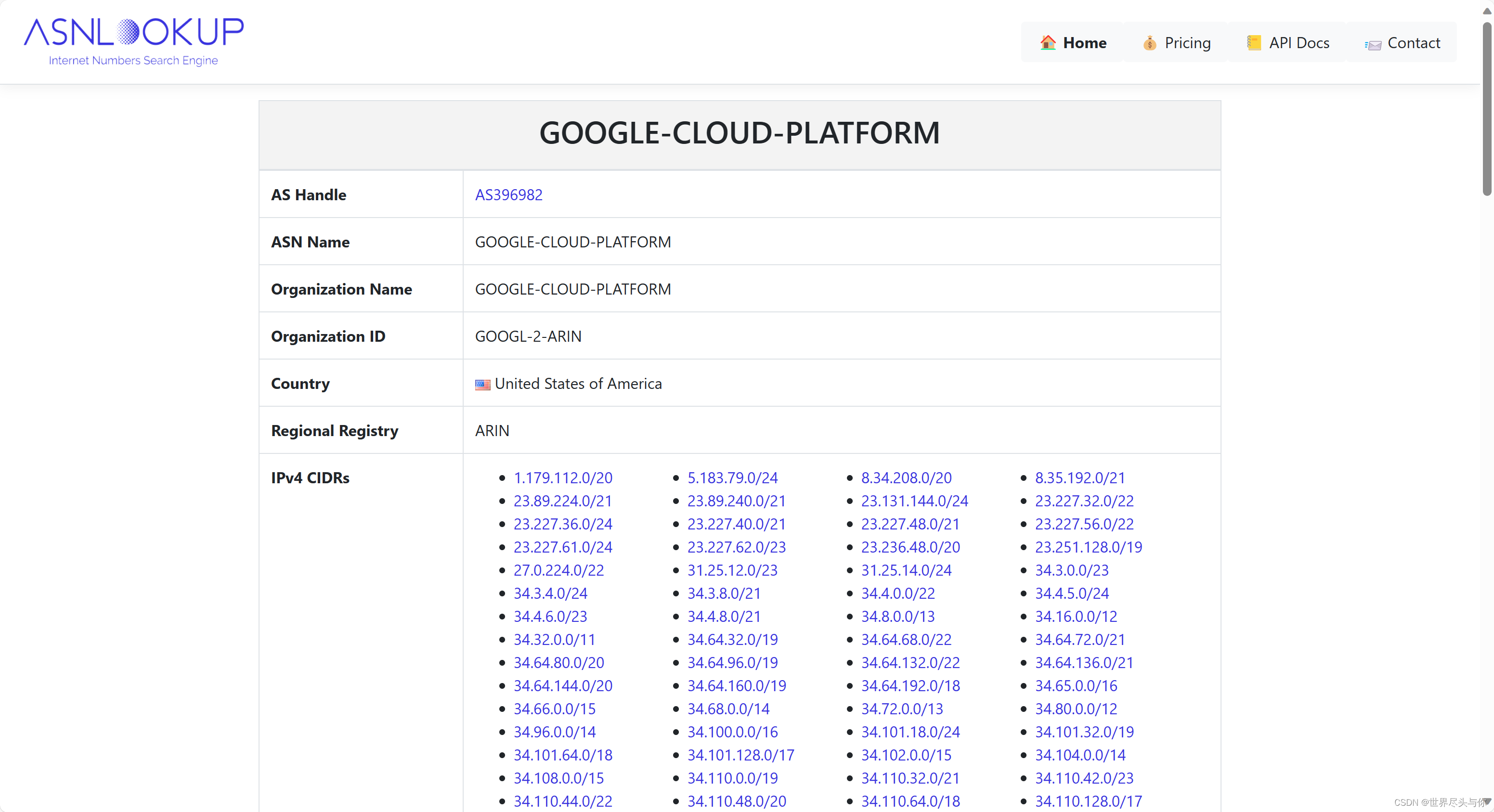Select CIDR 34.32.0.0/11
The height and width of the screenshot is (812, 1494).
[555, 640]
